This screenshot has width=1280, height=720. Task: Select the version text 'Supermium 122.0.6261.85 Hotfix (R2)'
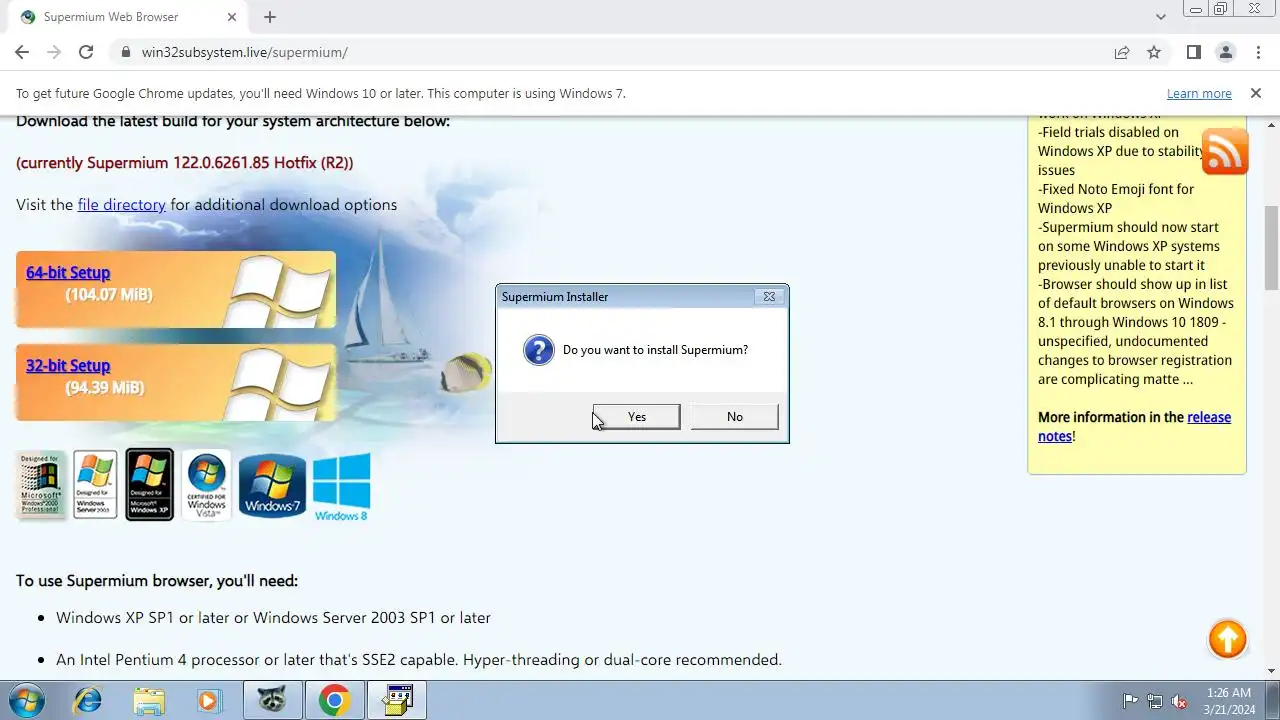point(218,162)
